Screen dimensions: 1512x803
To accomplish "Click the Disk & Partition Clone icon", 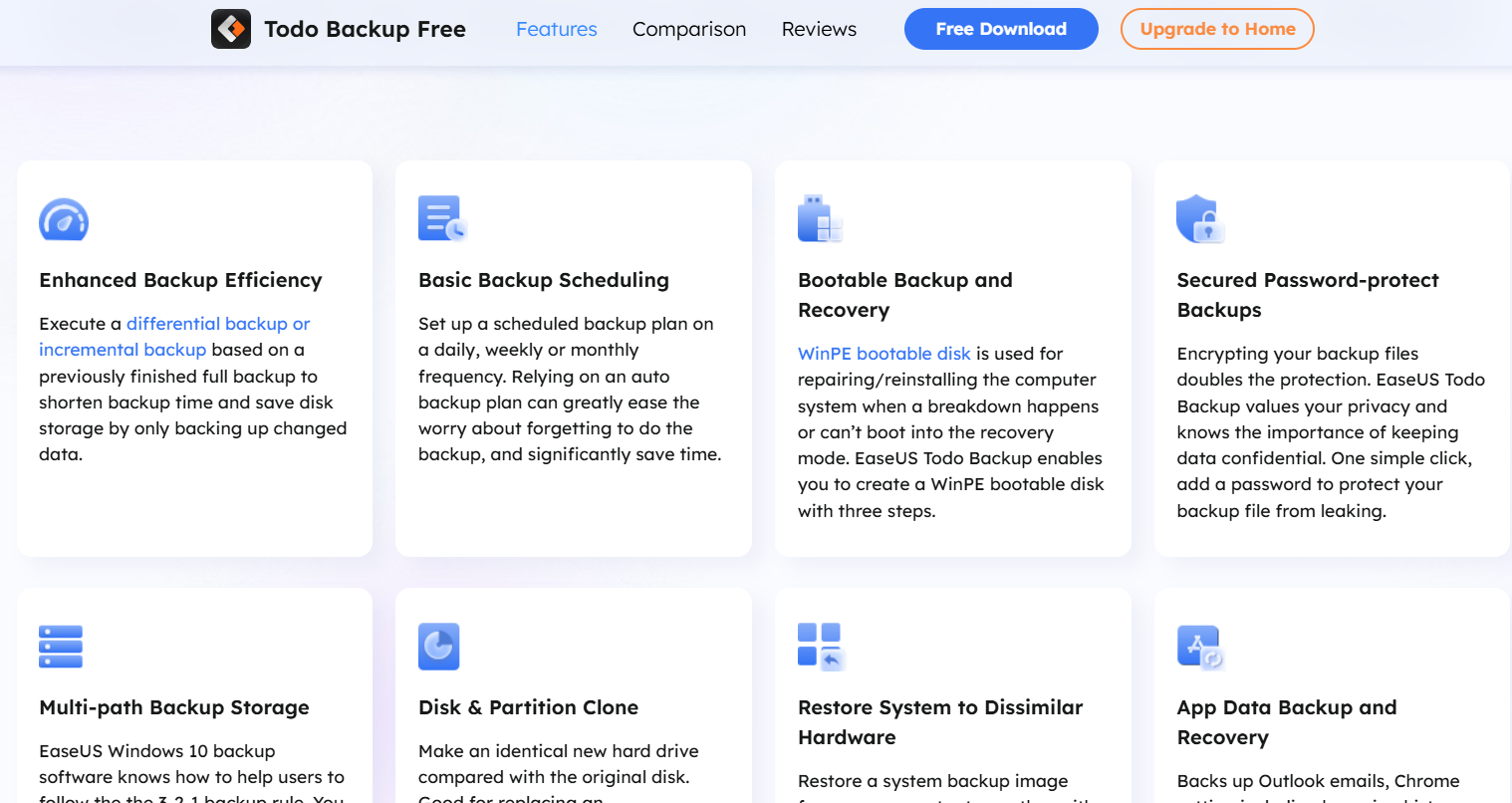I will 439,647.
